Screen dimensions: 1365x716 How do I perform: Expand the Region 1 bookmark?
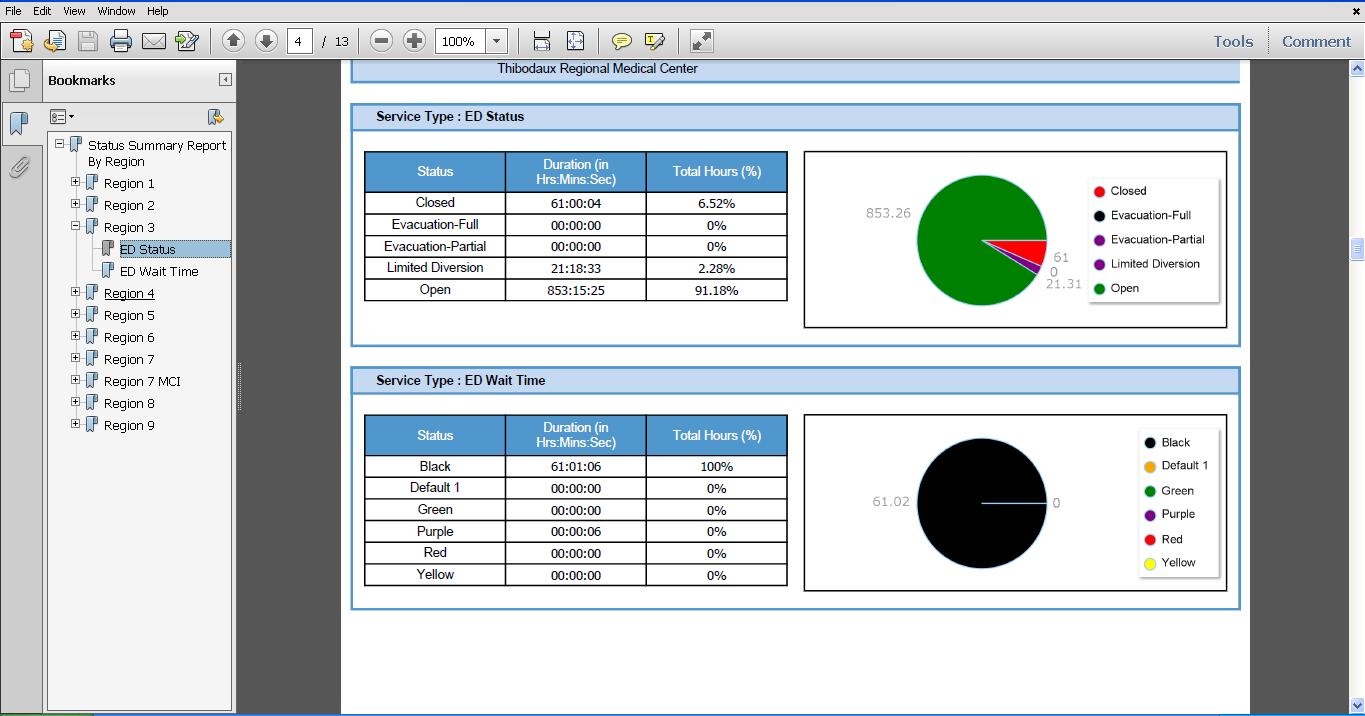(75, 182)
